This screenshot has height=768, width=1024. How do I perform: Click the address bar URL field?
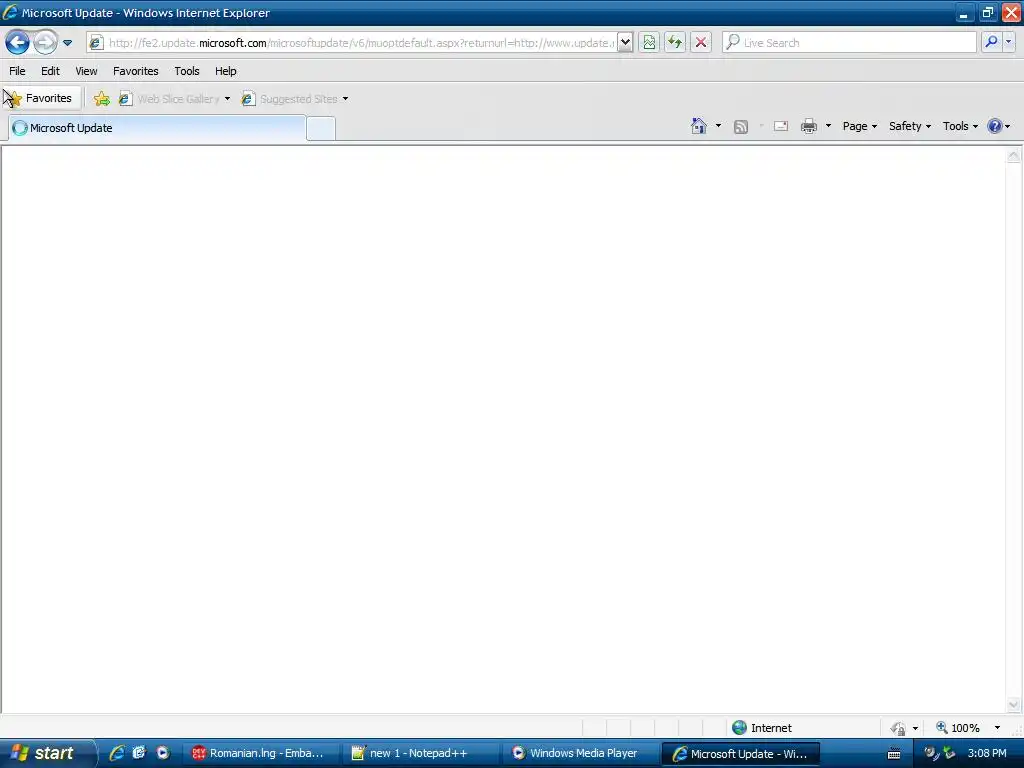coord(361,42)
